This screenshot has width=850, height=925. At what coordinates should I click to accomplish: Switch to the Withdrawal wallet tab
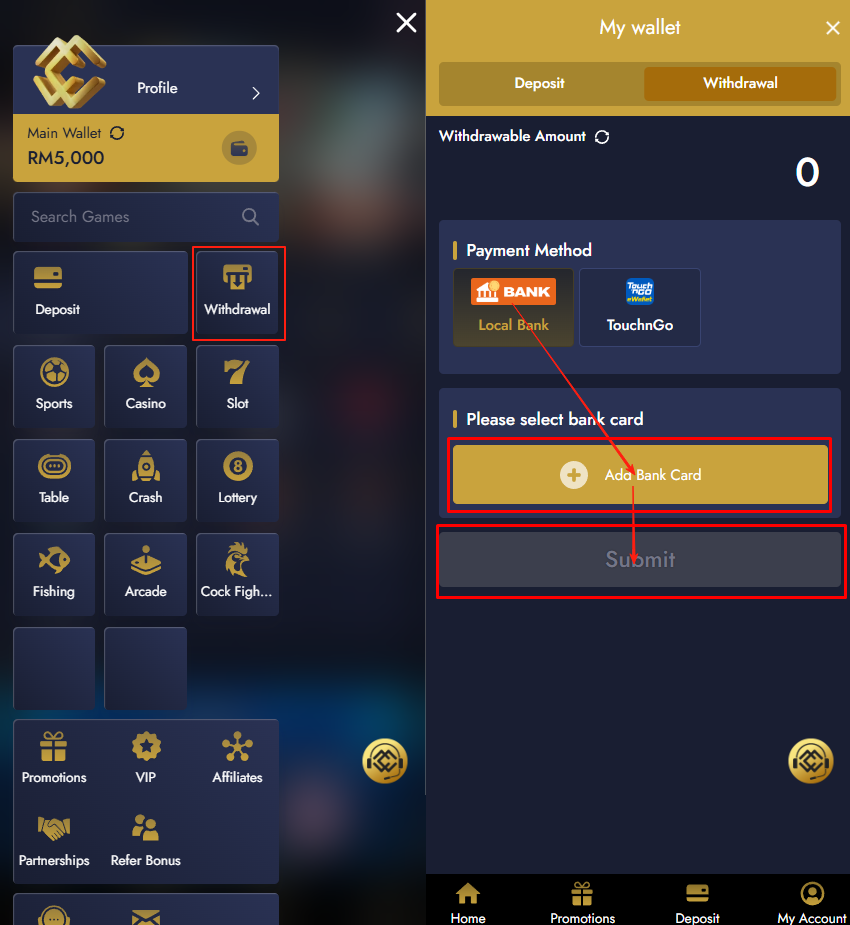point(740,83)
